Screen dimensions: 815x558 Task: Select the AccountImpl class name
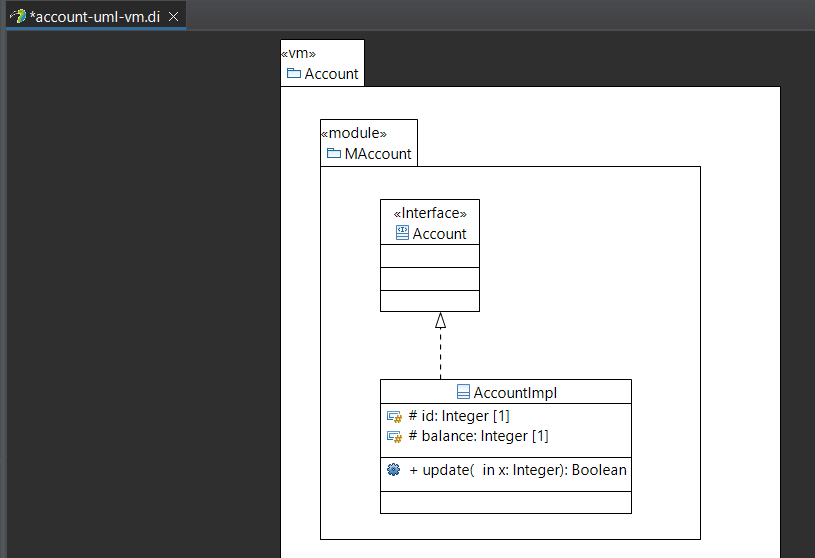(515, 393)
